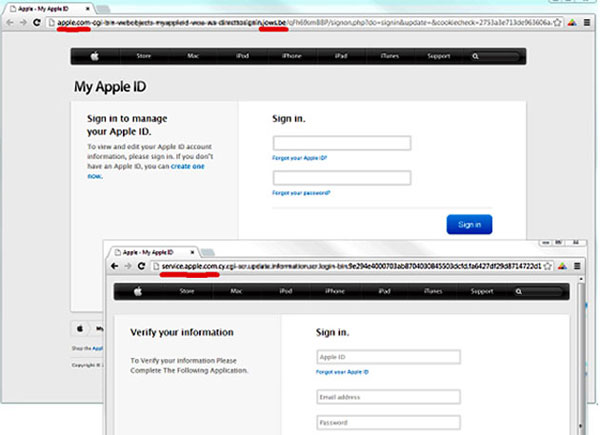Open the Store menu in the back window navbar

[x=145, y=56]
